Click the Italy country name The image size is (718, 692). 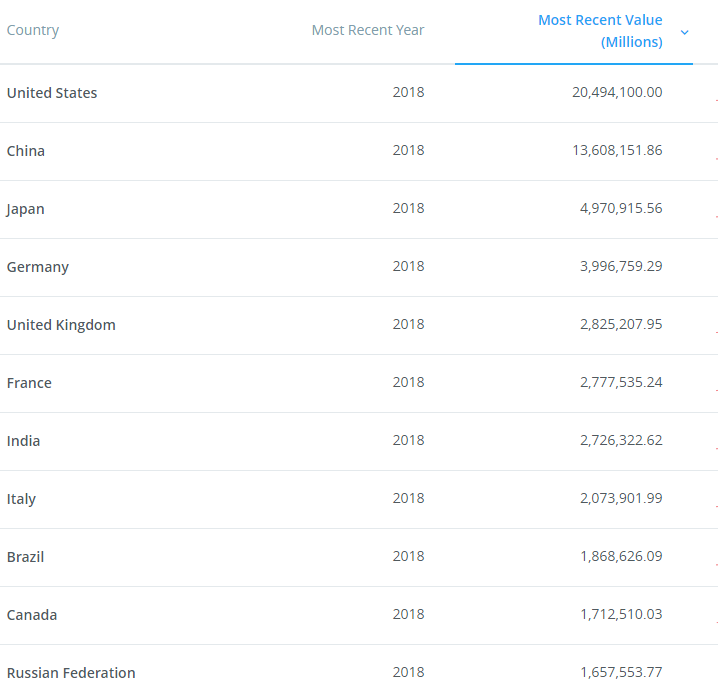[21, 499]
